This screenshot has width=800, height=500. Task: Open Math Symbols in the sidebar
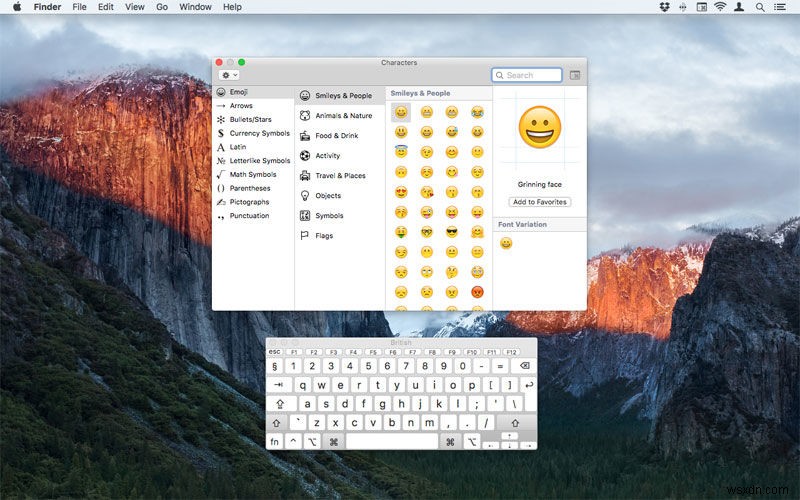coord(252,174)
